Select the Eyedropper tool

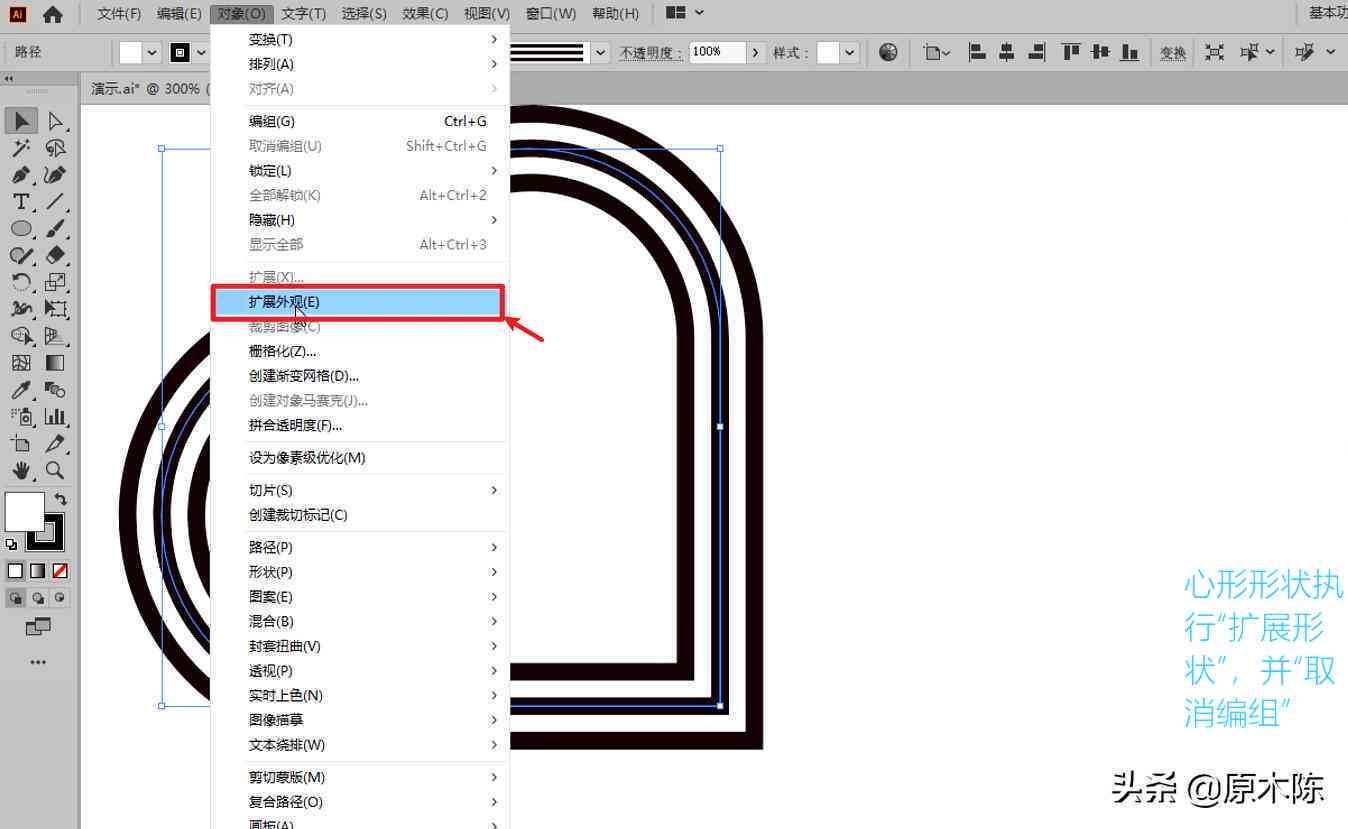tap(21, 390)
